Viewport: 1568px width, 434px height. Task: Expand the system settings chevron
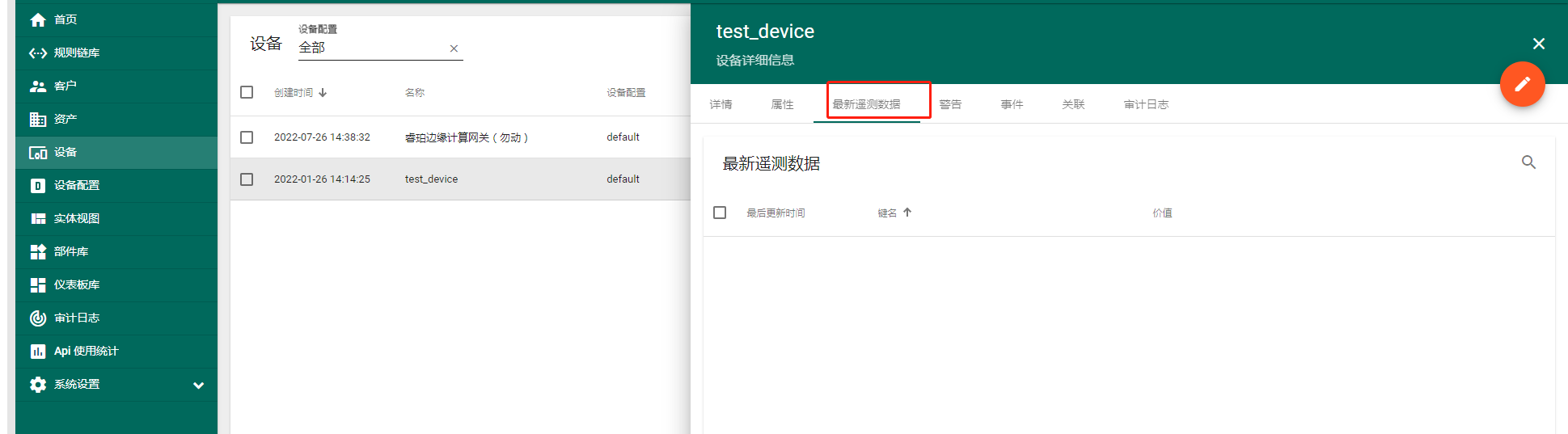click(199, 386)
